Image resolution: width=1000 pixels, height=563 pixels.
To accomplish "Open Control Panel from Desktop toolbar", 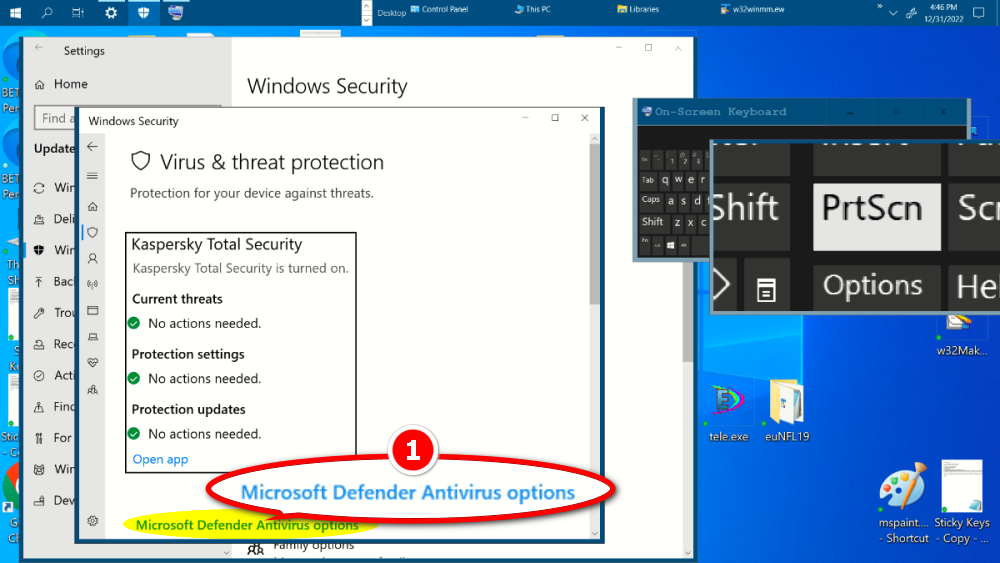I will pos(439,9).
